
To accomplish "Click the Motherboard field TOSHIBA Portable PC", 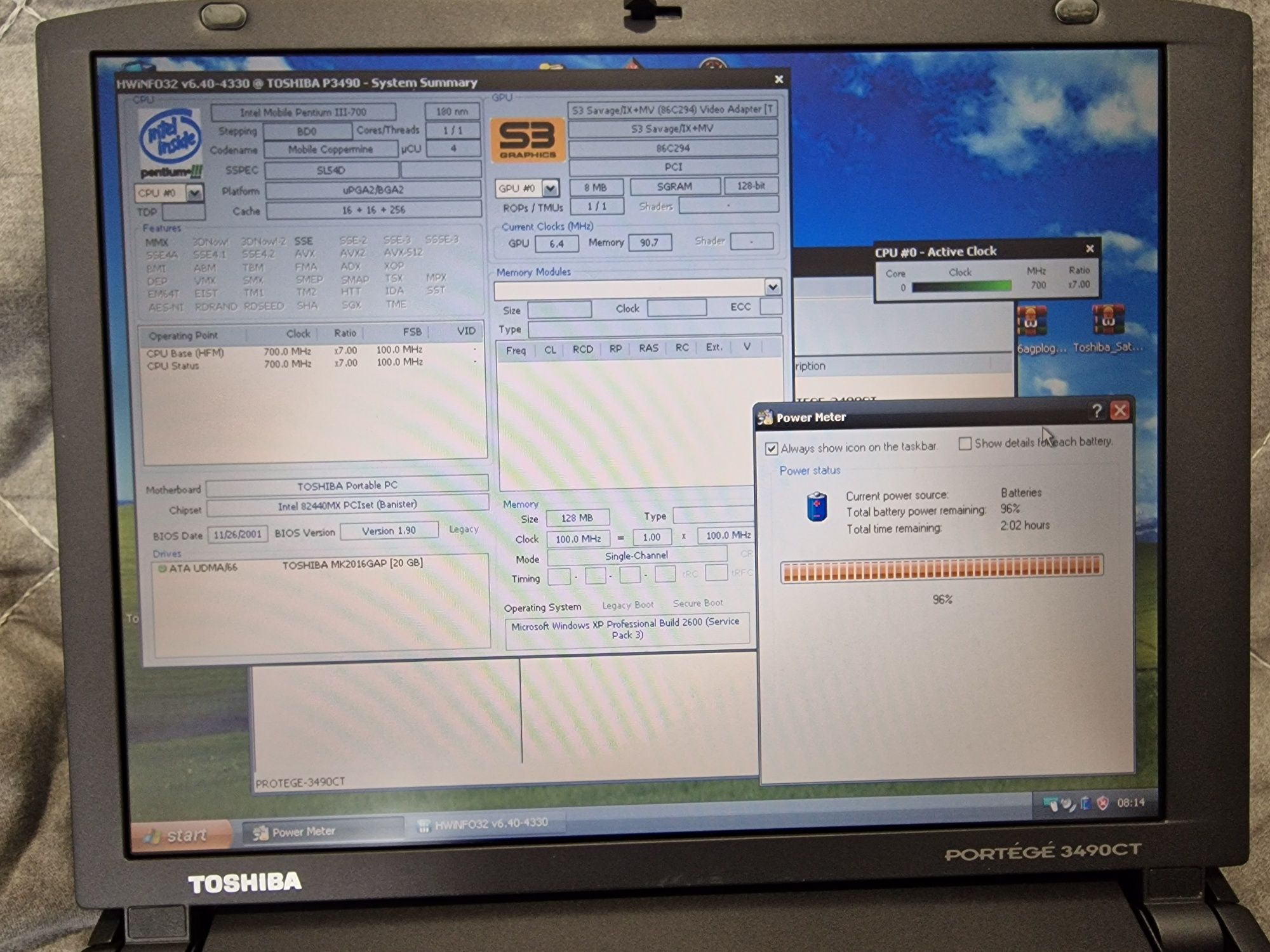I will (347, 486).
